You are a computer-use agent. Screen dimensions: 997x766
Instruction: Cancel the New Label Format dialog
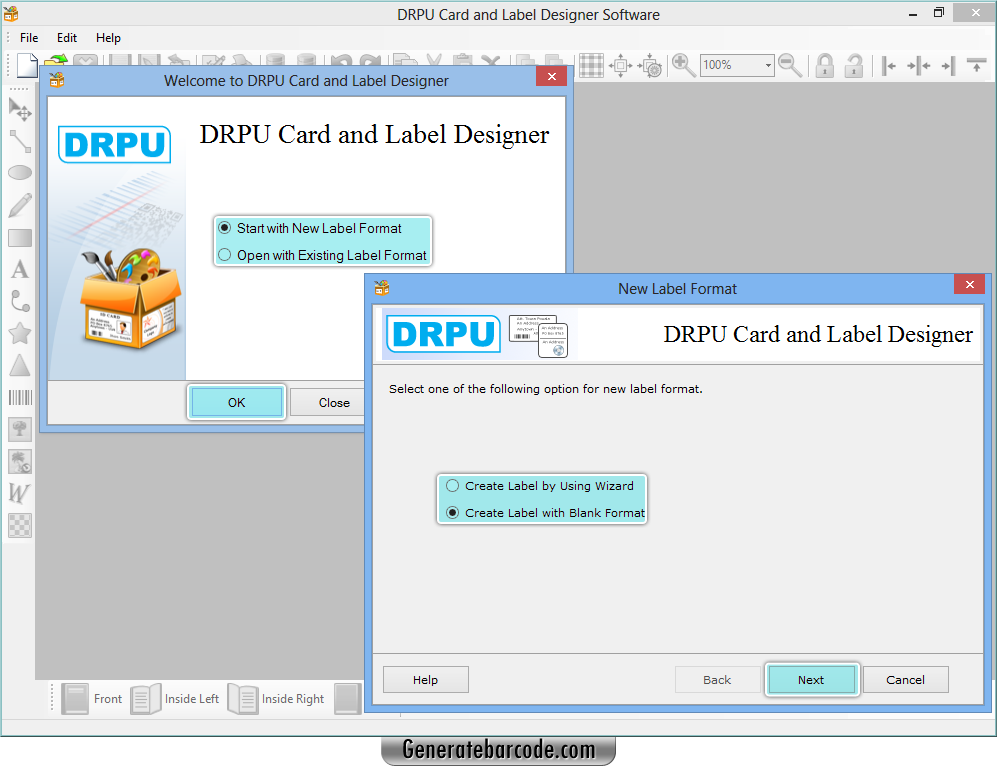coord(905,680)
